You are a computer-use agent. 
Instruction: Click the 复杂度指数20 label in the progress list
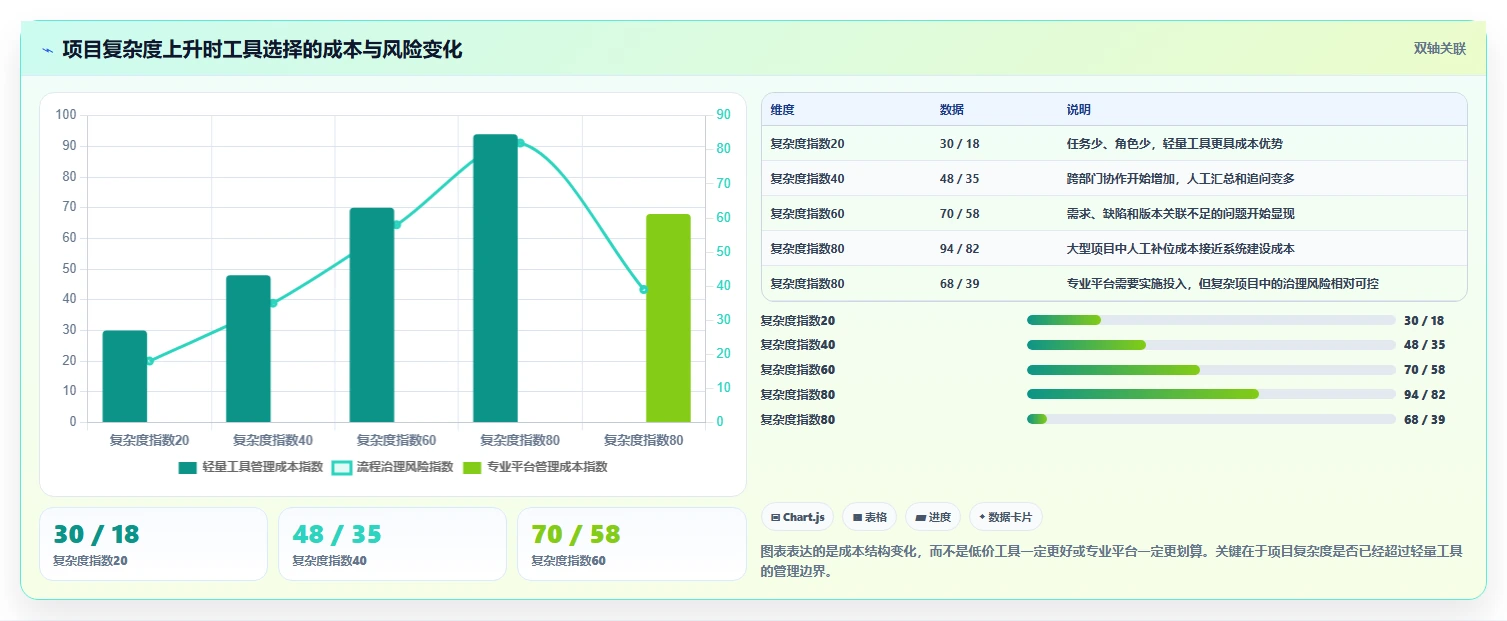(798, 321)
